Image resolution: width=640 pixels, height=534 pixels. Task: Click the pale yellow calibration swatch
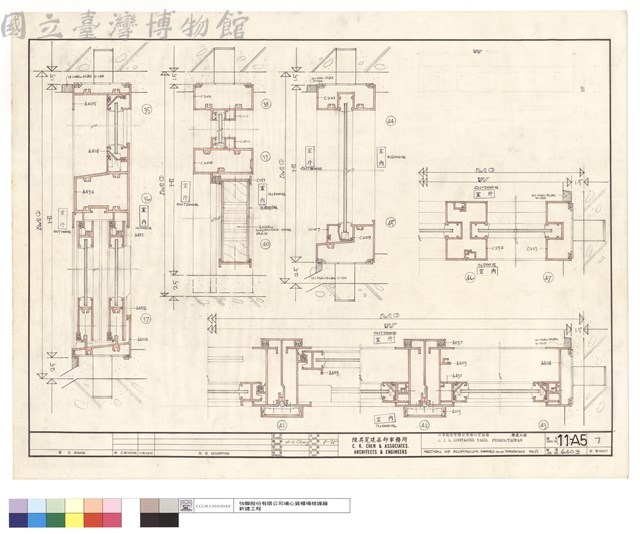pos(75,505)
